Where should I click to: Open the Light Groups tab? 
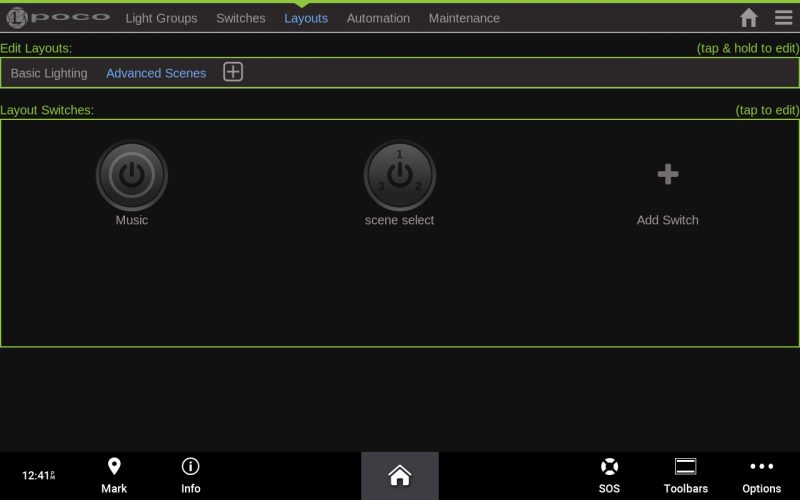(161, 18)
